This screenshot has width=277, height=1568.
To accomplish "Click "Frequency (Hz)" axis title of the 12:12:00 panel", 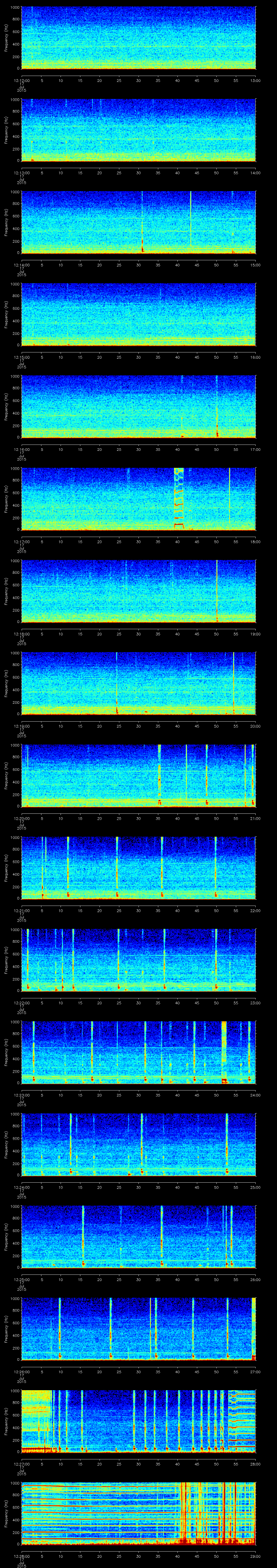I will coord(6,38).
